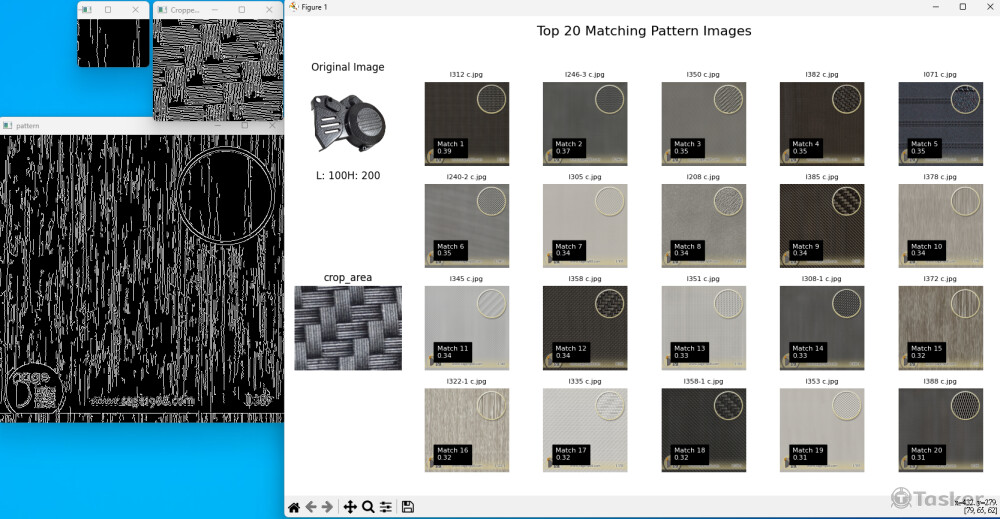Reset the plot to the original view
1000x519 pixels.
coord(294,507)
